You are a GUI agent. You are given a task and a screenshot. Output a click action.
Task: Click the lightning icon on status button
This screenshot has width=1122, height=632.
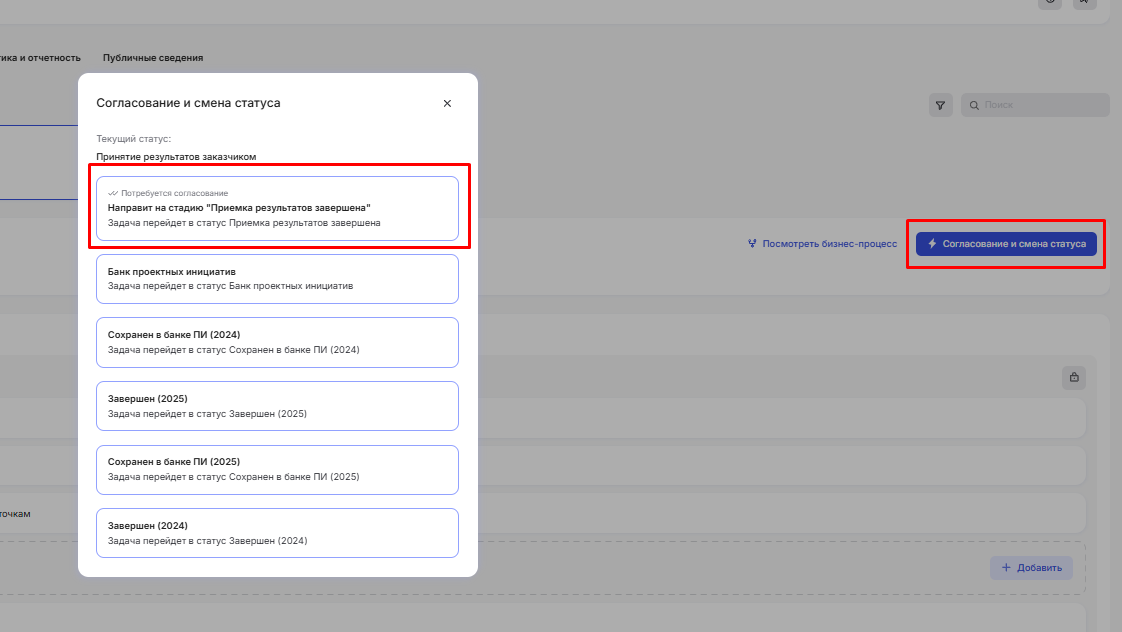[932, 244]
